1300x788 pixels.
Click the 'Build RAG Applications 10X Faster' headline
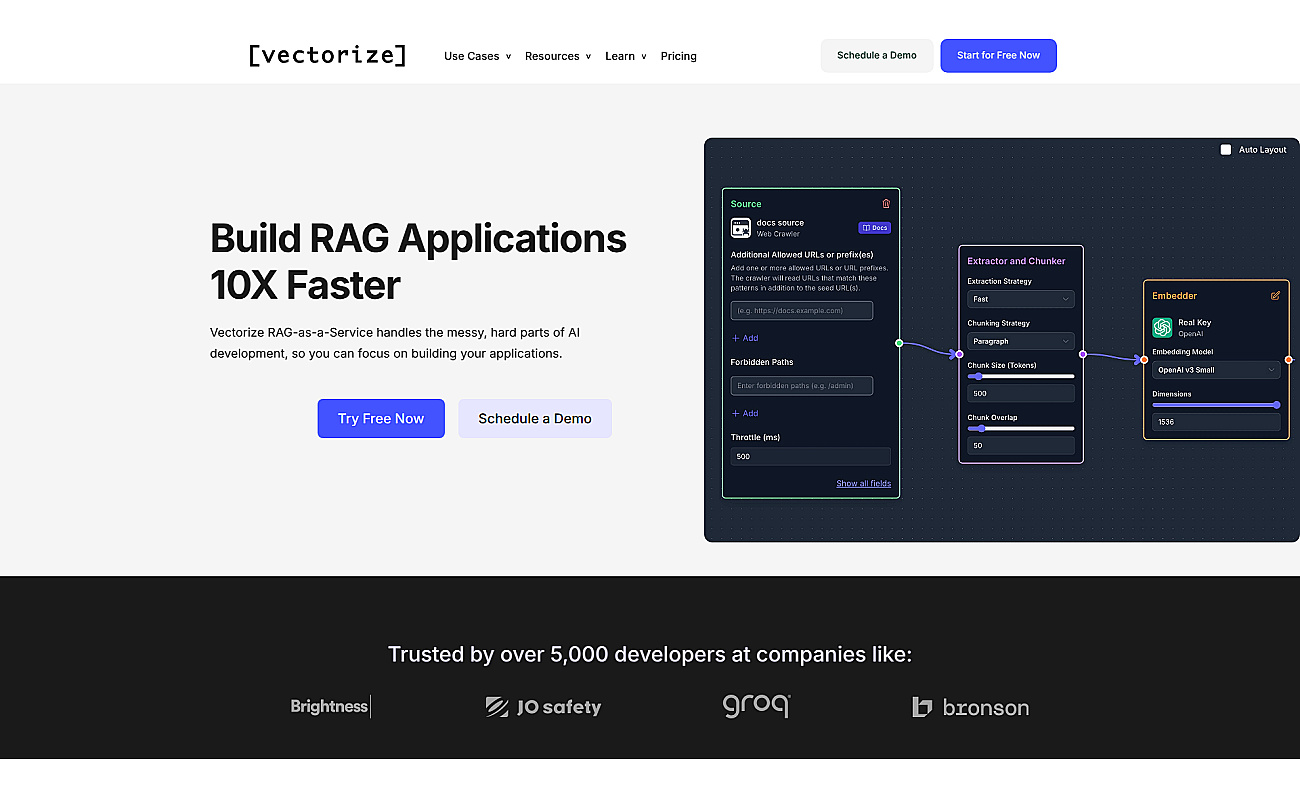[x=418, y=261]
